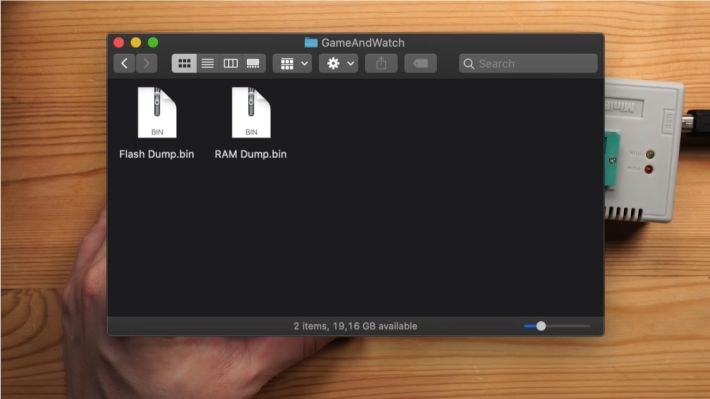Click the RAM Dump.bin filename label
Screen dimensions: 710x399
point(250,154)
